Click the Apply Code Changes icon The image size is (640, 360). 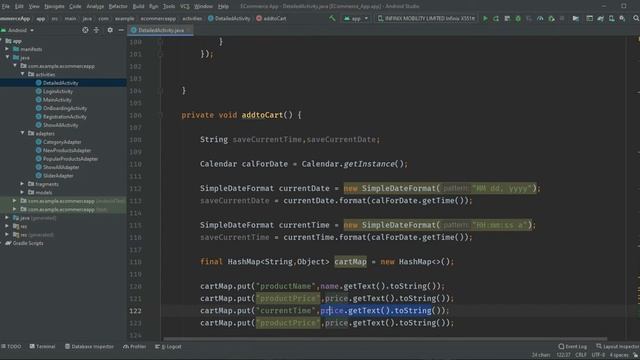507,18
